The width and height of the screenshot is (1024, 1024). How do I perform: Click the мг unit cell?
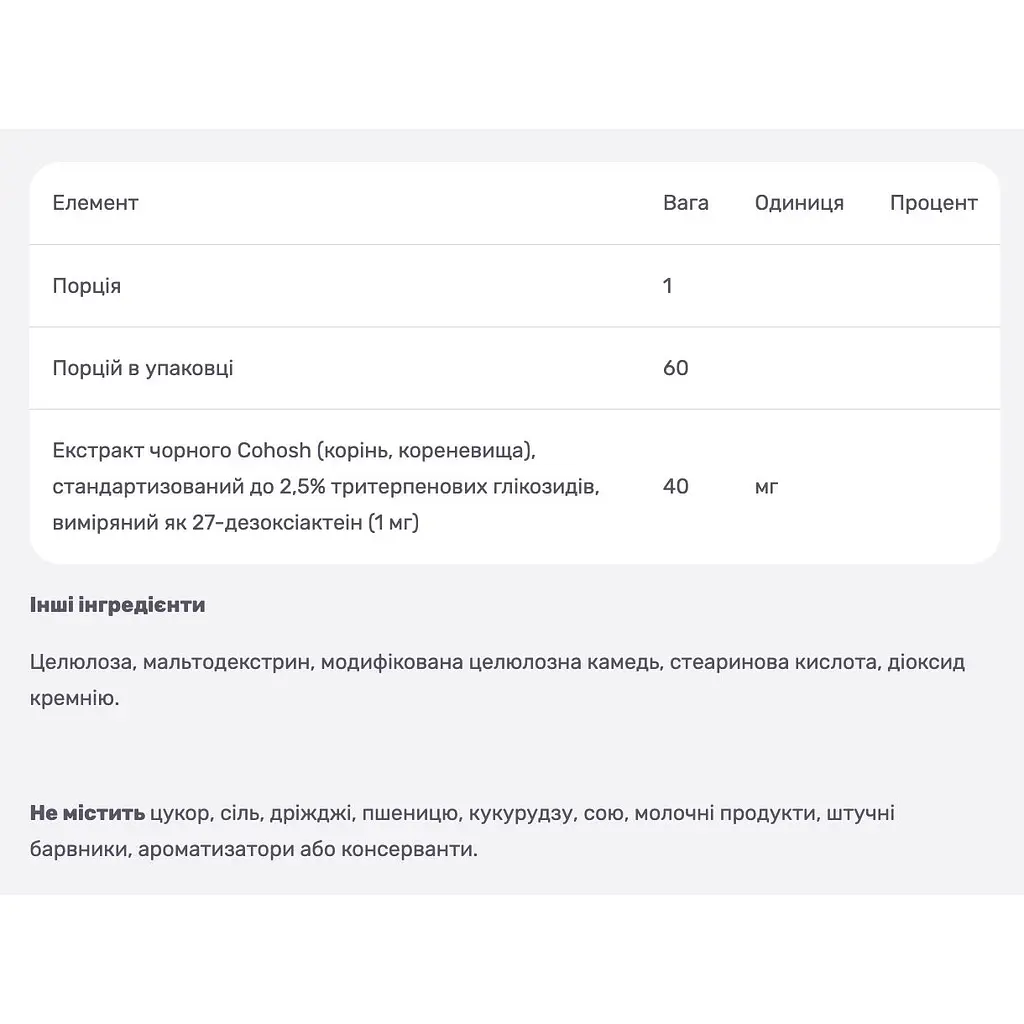(x=766, y=487)
